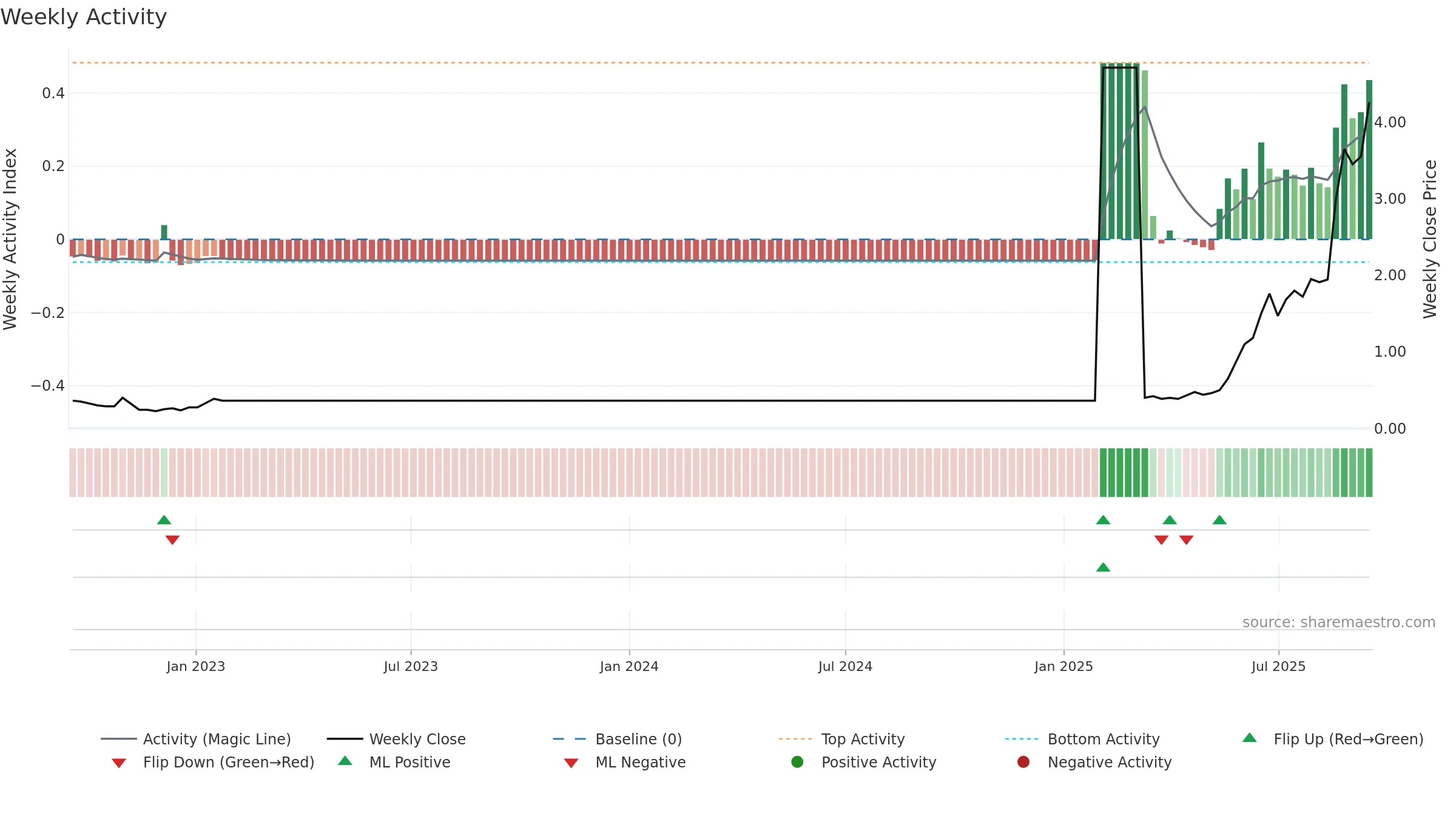The width and height of the screenshot is (1456, 819).
Task: Toggle ML Negative legend entry
Action: [625, 762]
